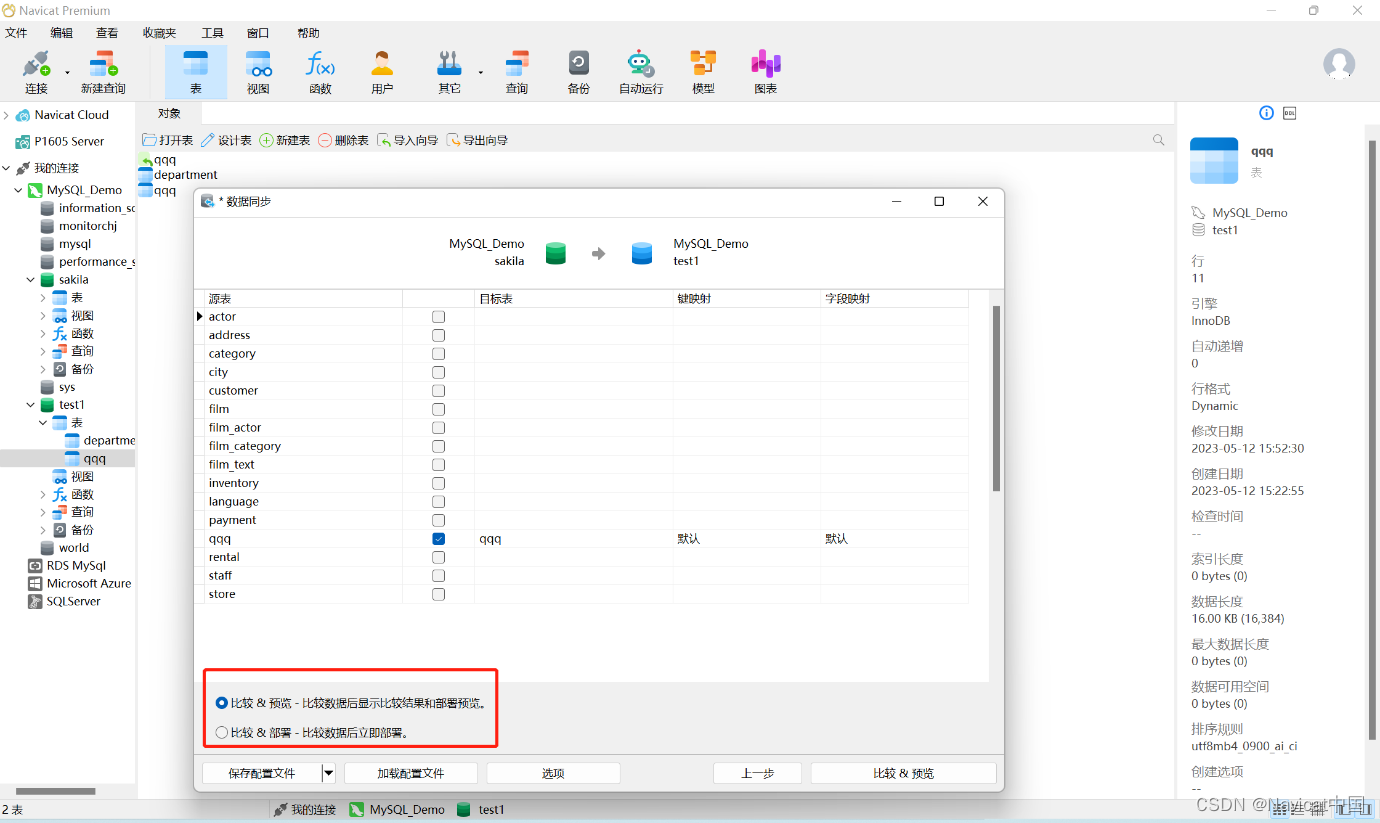Select the RDS MySql connection

[x=76, y=566]
